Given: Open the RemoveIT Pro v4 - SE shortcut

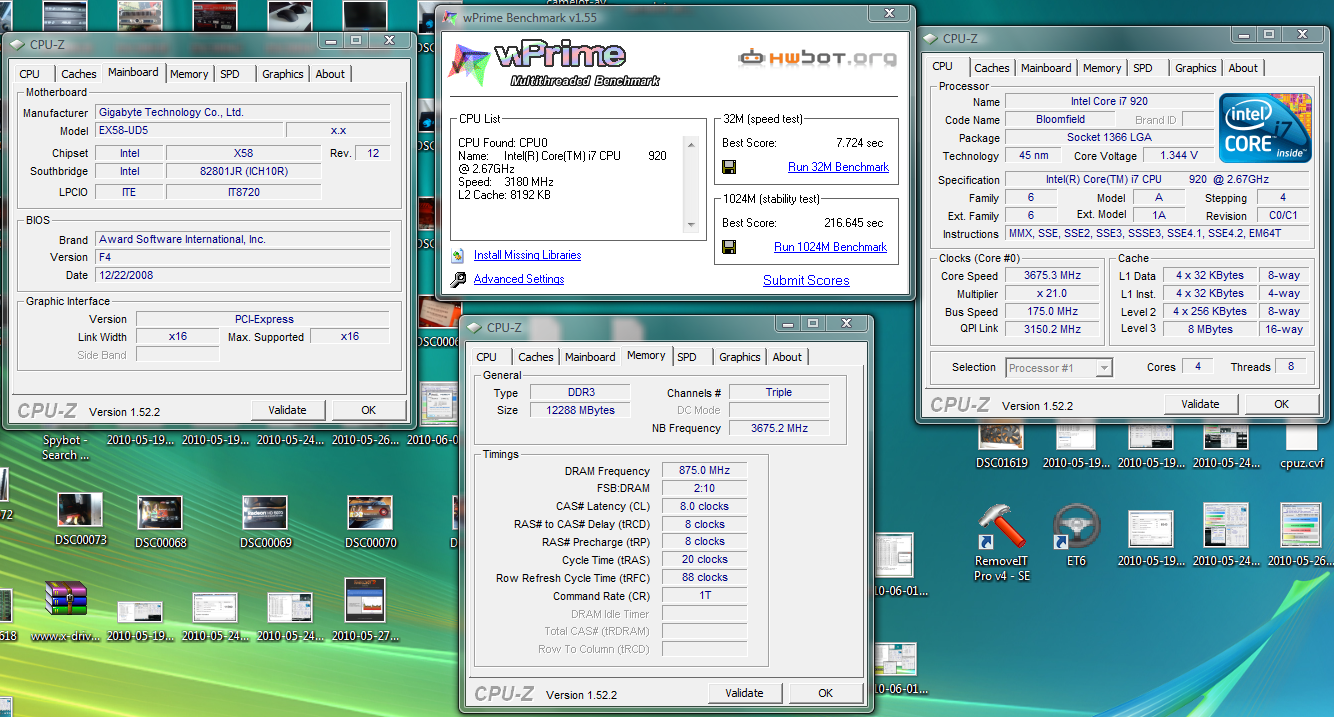Looking at the screenshot, I should 1001,542.
